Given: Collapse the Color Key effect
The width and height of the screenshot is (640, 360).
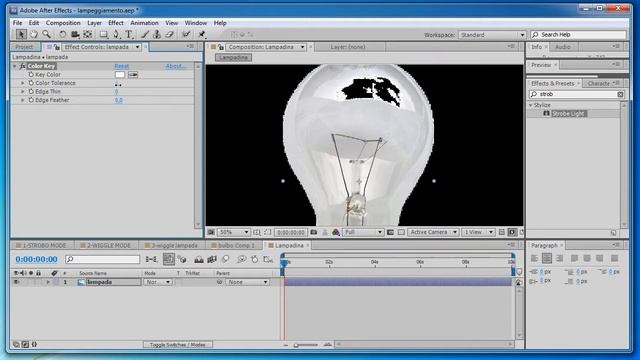Looking at the screenshot, I should (x=15, y=66).
